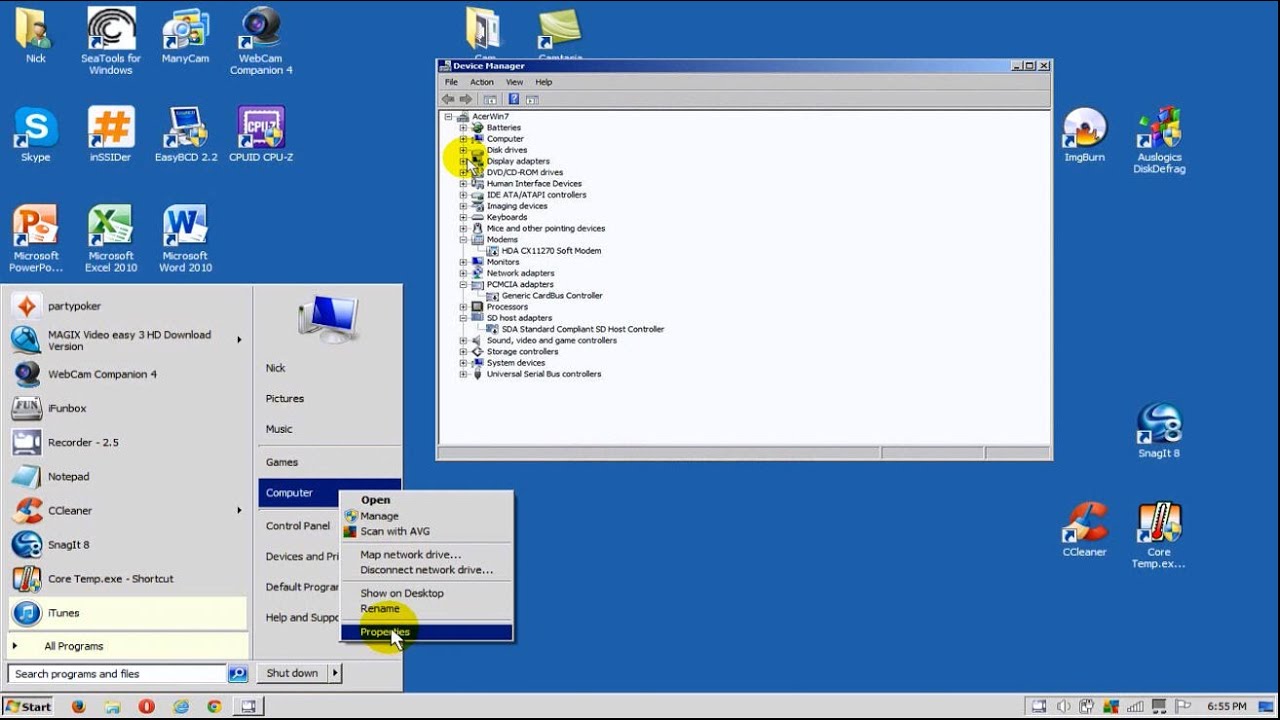The width and height of the screenshot is (1280, 720).
Task: Click Help question-mark icon in Device Manager toolbar
Action: pos(513,99)
